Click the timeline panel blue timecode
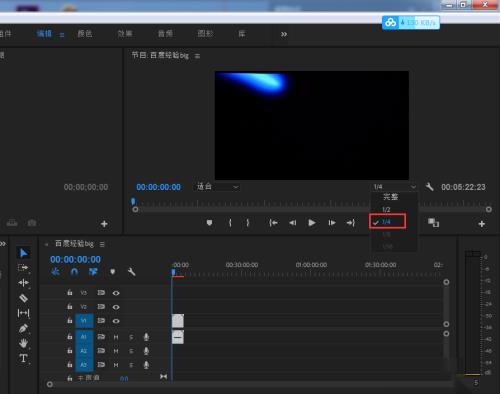500x394 pixels. 75,259
